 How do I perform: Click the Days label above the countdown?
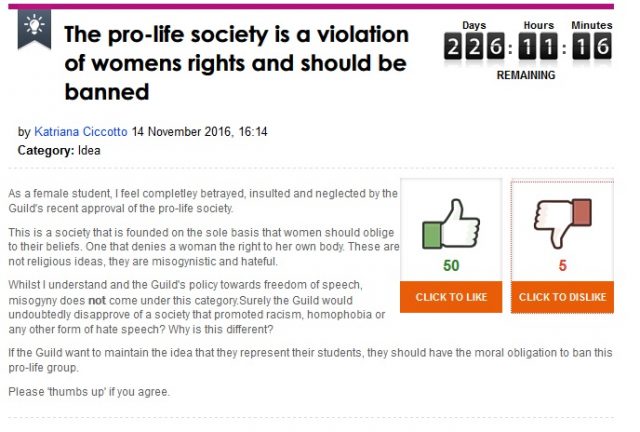(474, 25)
